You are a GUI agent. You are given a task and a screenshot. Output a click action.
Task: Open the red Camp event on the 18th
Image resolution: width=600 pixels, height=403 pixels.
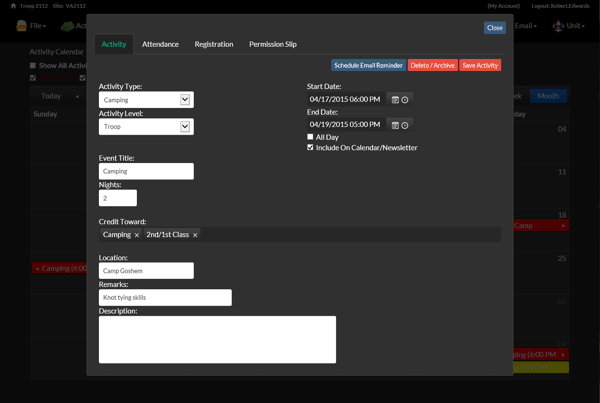point(541,226)
